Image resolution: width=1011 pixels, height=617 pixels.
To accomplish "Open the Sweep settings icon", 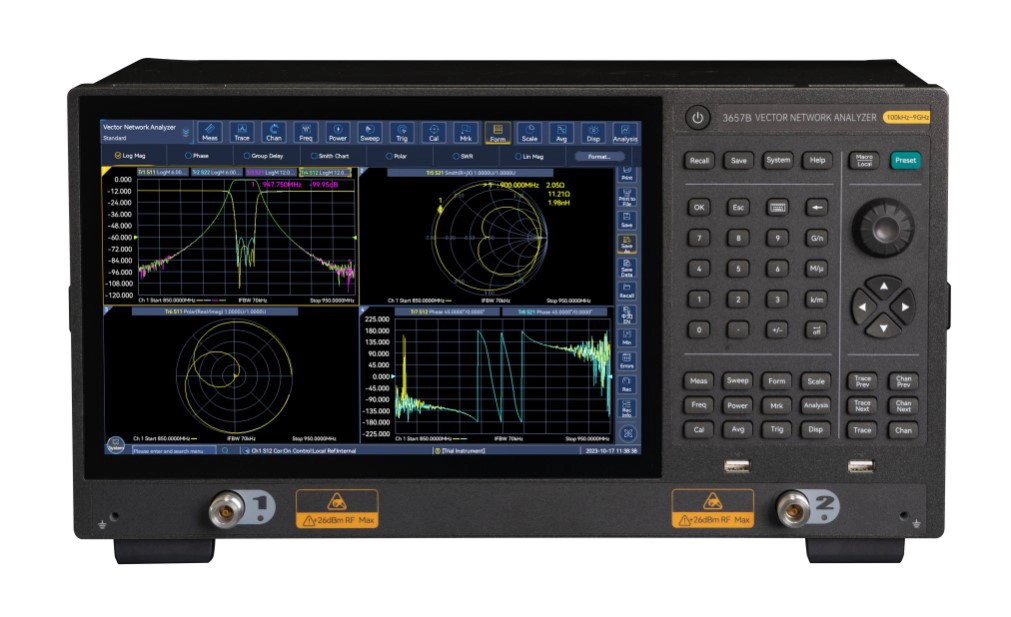I will coord(369,132).
